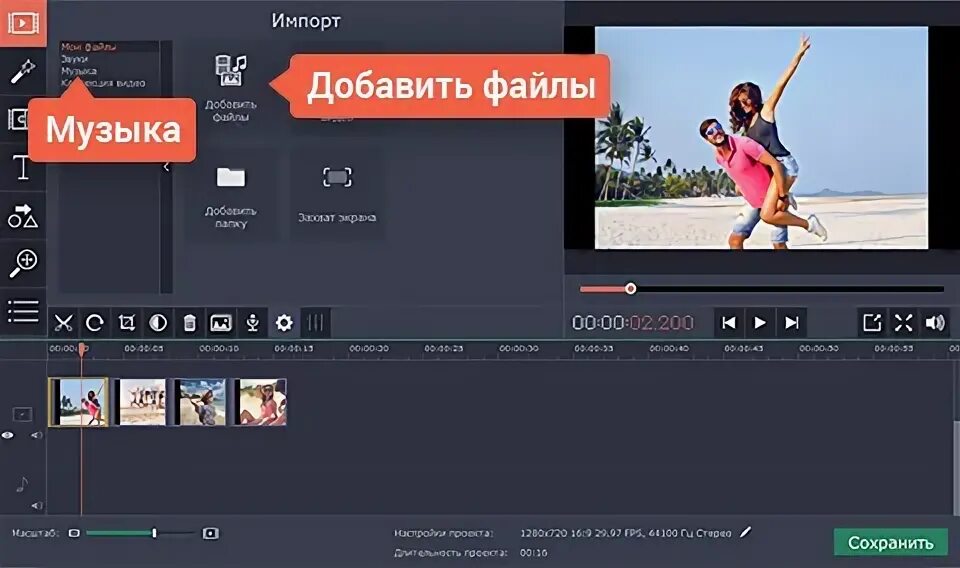Click the music note audio track icon
This screenshot has height=568, width=960.
(22, 484)
